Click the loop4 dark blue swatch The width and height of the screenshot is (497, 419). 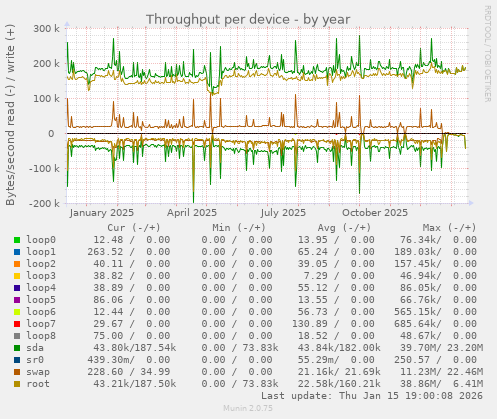click(17, 288)
